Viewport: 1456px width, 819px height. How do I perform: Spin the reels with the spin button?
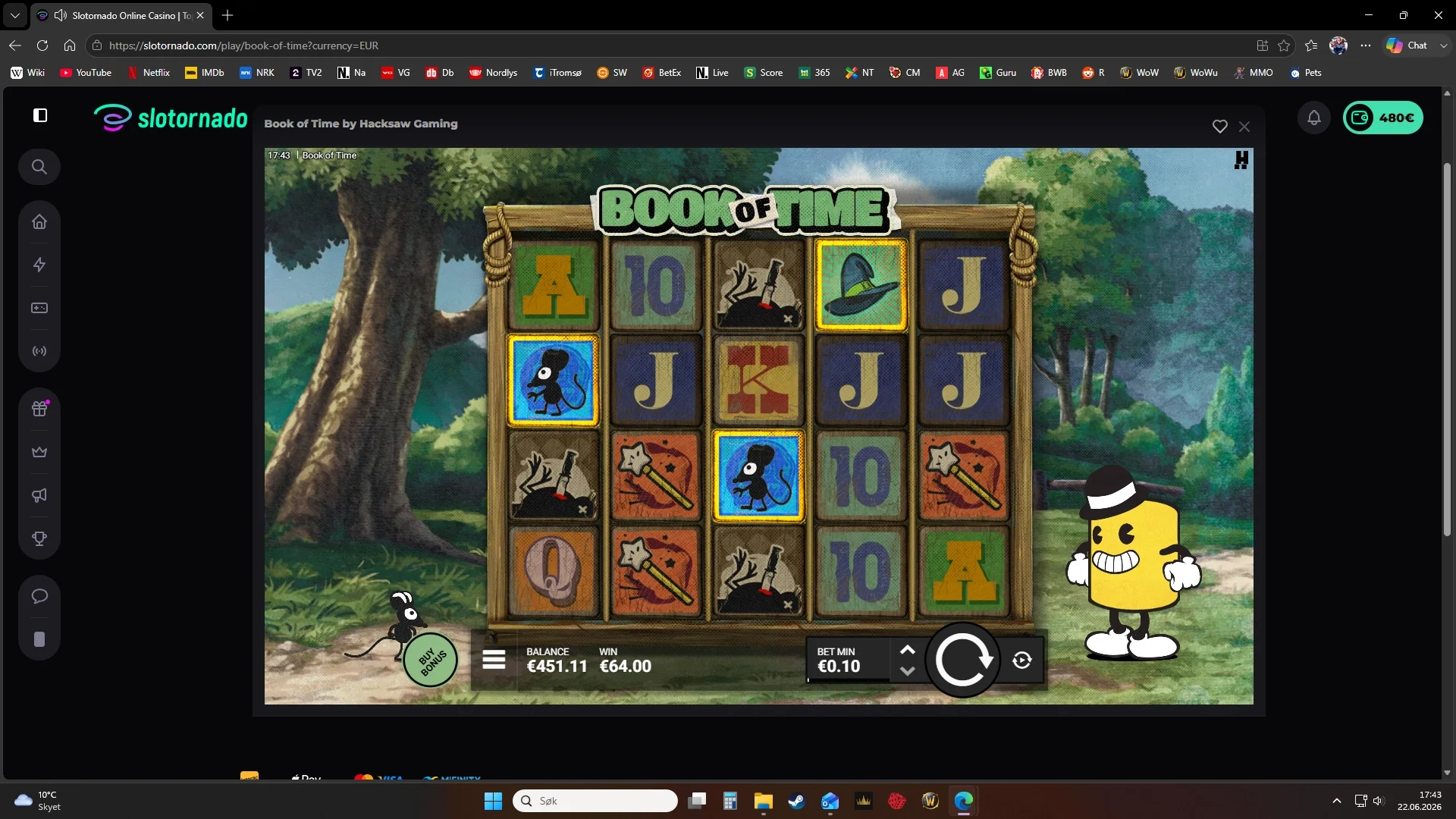963,660
